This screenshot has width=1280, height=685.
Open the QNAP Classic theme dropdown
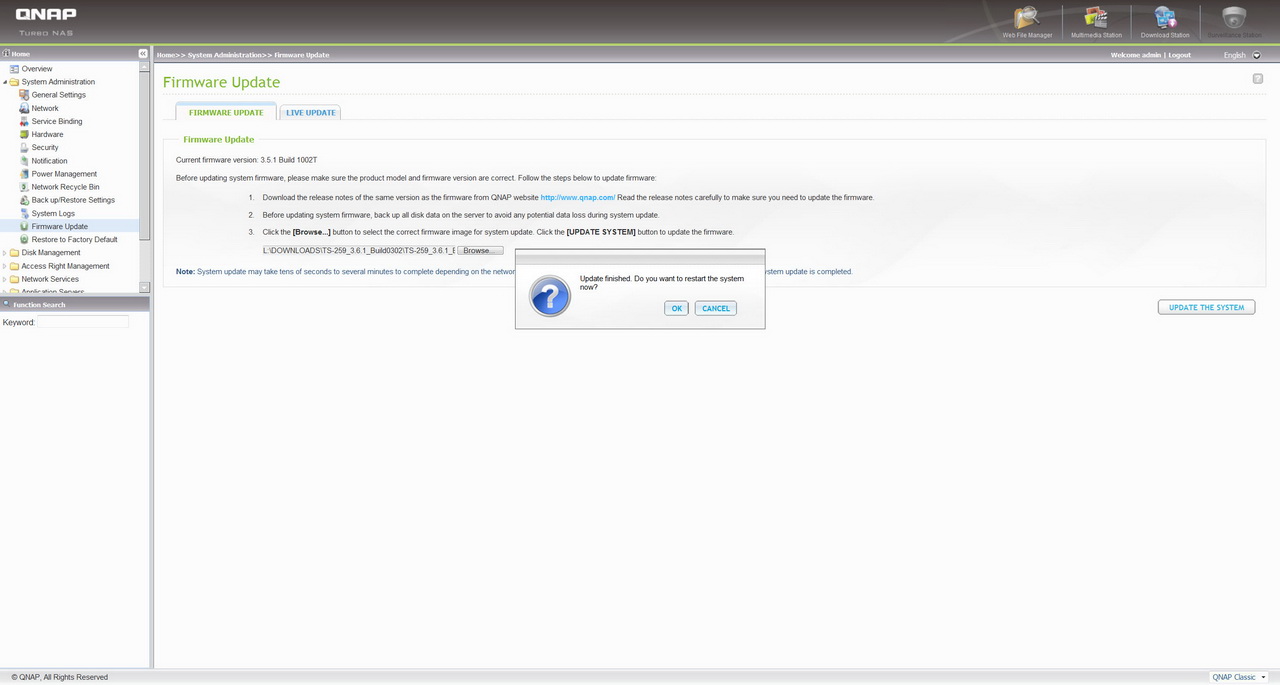1239,677
